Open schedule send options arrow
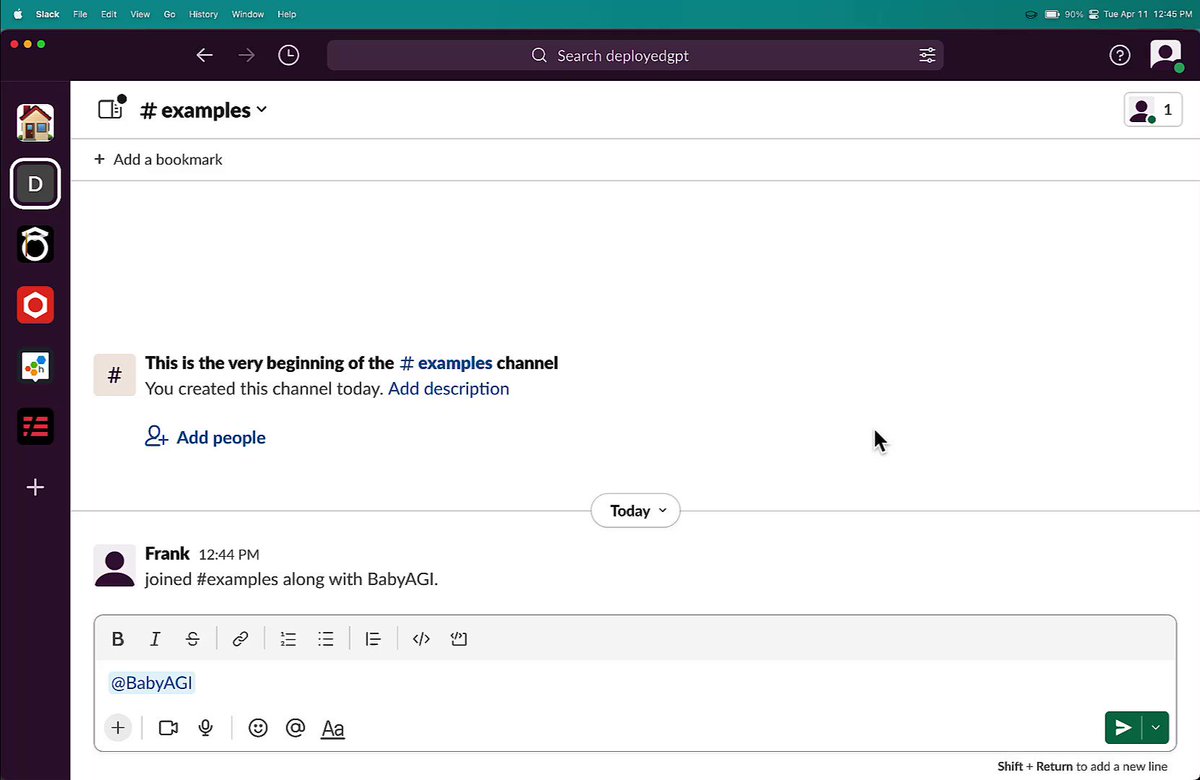This screenshot has width=1200, height=780. (1156, 728)
